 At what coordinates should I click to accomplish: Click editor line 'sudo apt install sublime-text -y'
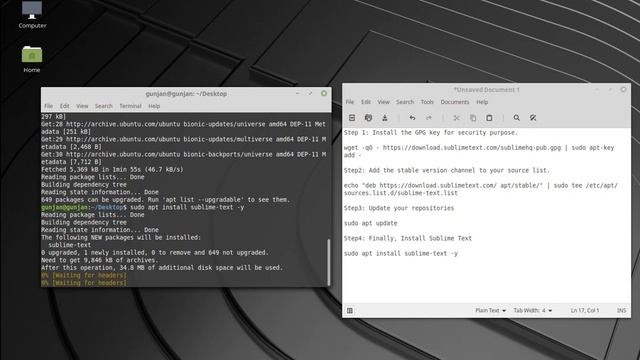401,253
